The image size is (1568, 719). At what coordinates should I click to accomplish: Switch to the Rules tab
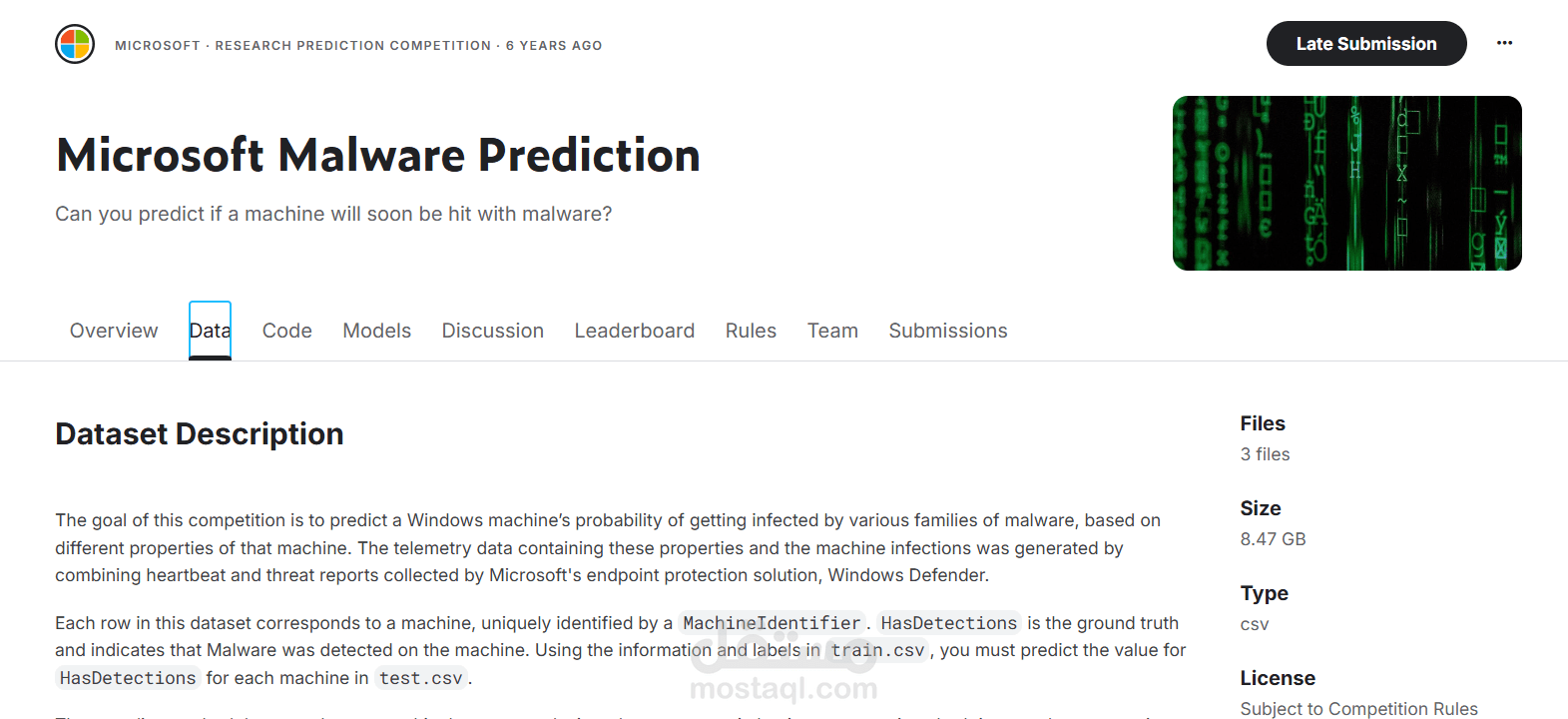(x=751, y=331)
